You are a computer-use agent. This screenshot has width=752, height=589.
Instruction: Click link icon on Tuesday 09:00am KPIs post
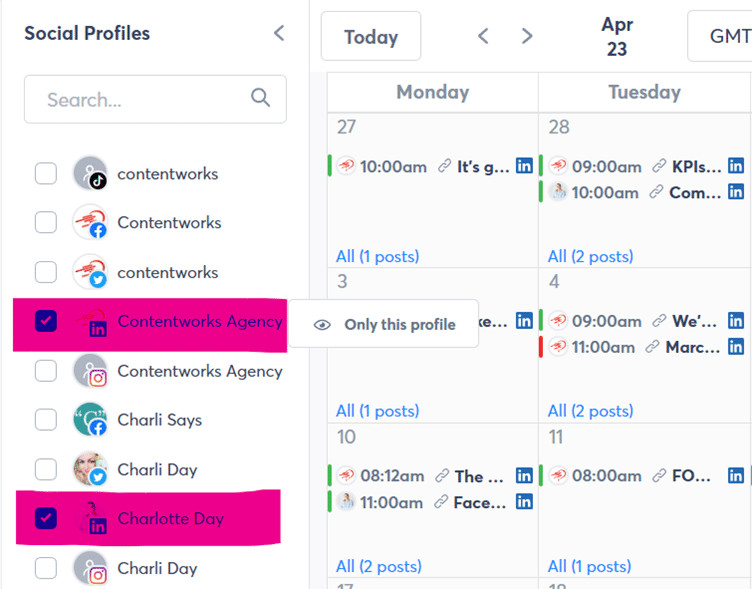[x=659, y=166]
